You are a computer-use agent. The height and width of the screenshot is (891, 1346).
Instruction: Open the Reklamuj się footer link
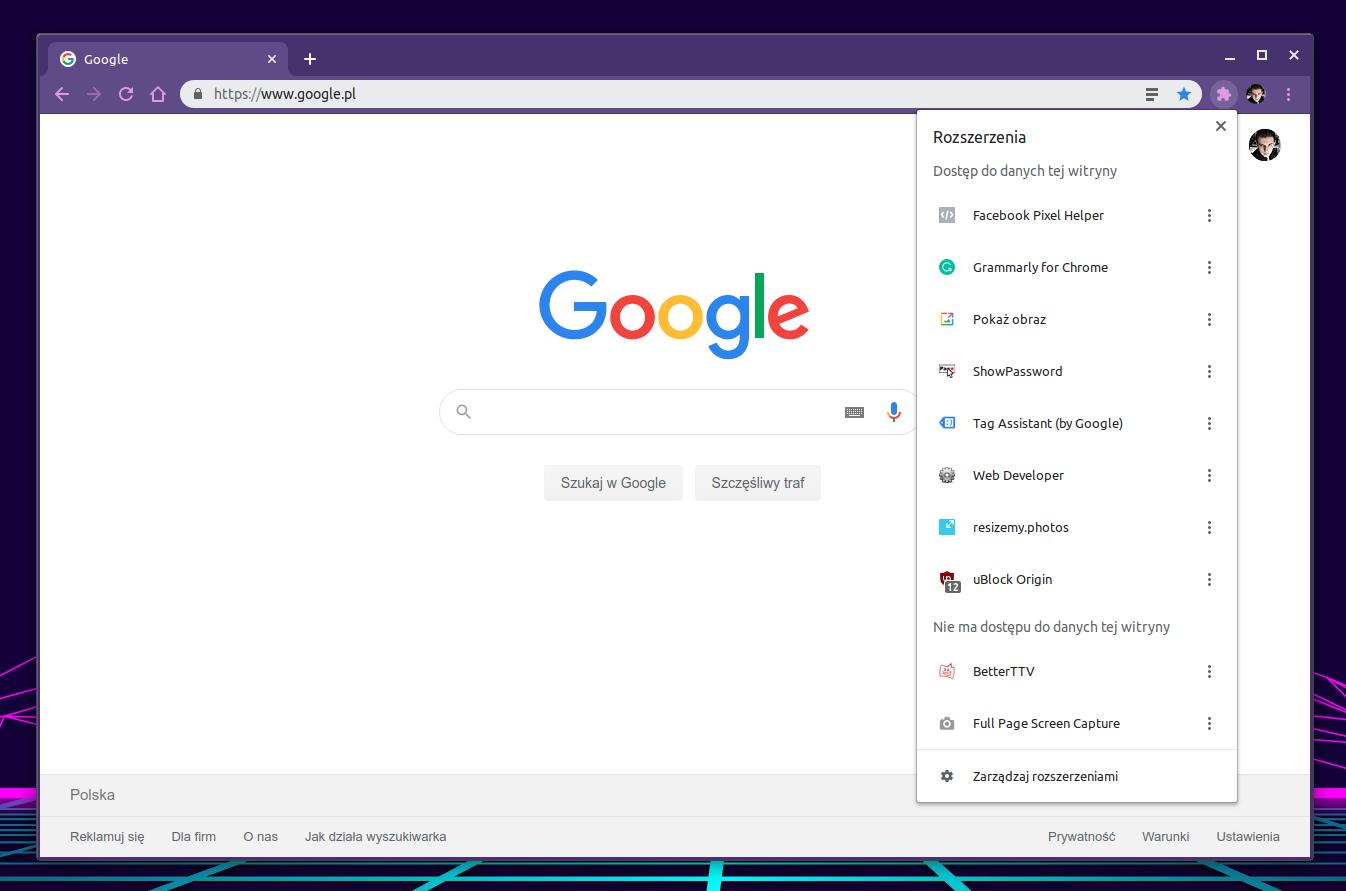coord(107,836)
